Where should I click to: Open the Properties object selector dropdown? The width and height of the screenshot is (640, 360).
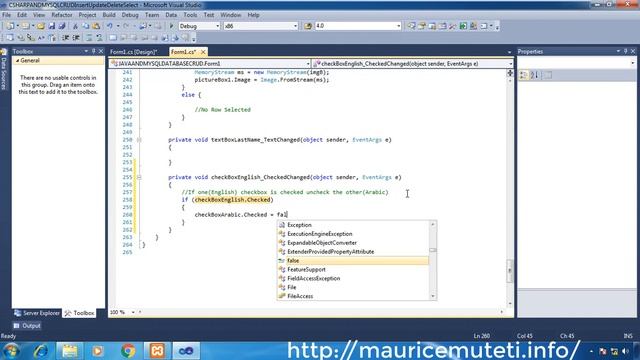pyautogui.click(x=633, y=63)
